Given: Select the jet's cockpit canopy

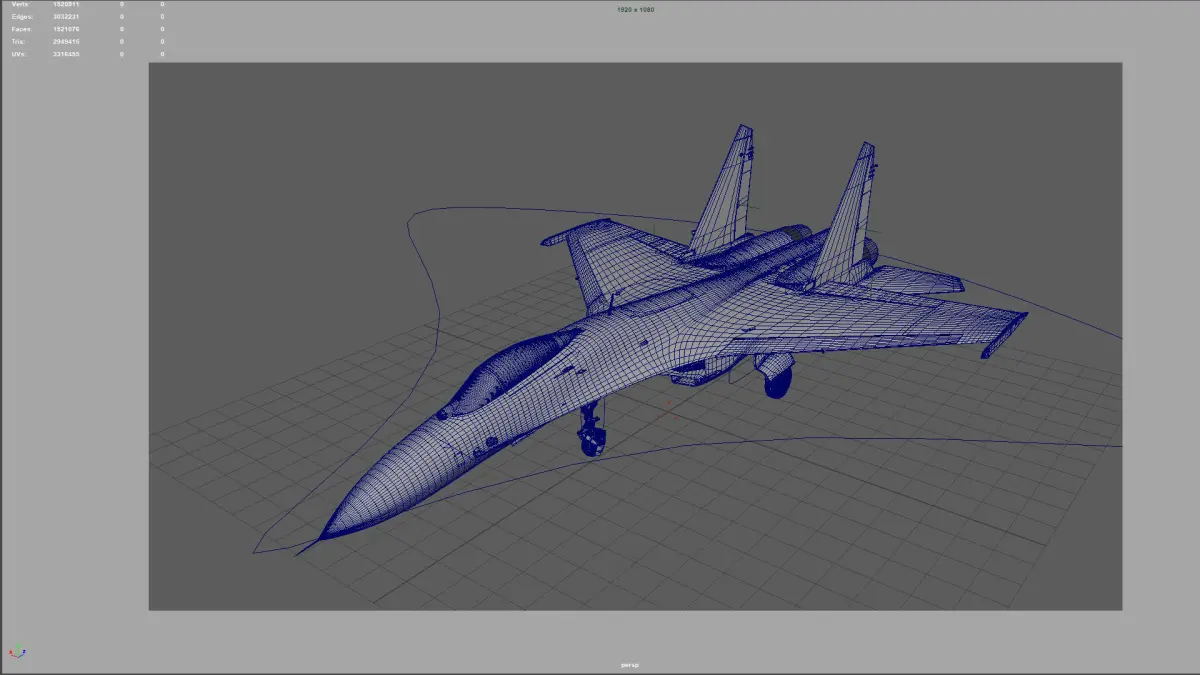Looking at the screenshot, I should point(510,372).
